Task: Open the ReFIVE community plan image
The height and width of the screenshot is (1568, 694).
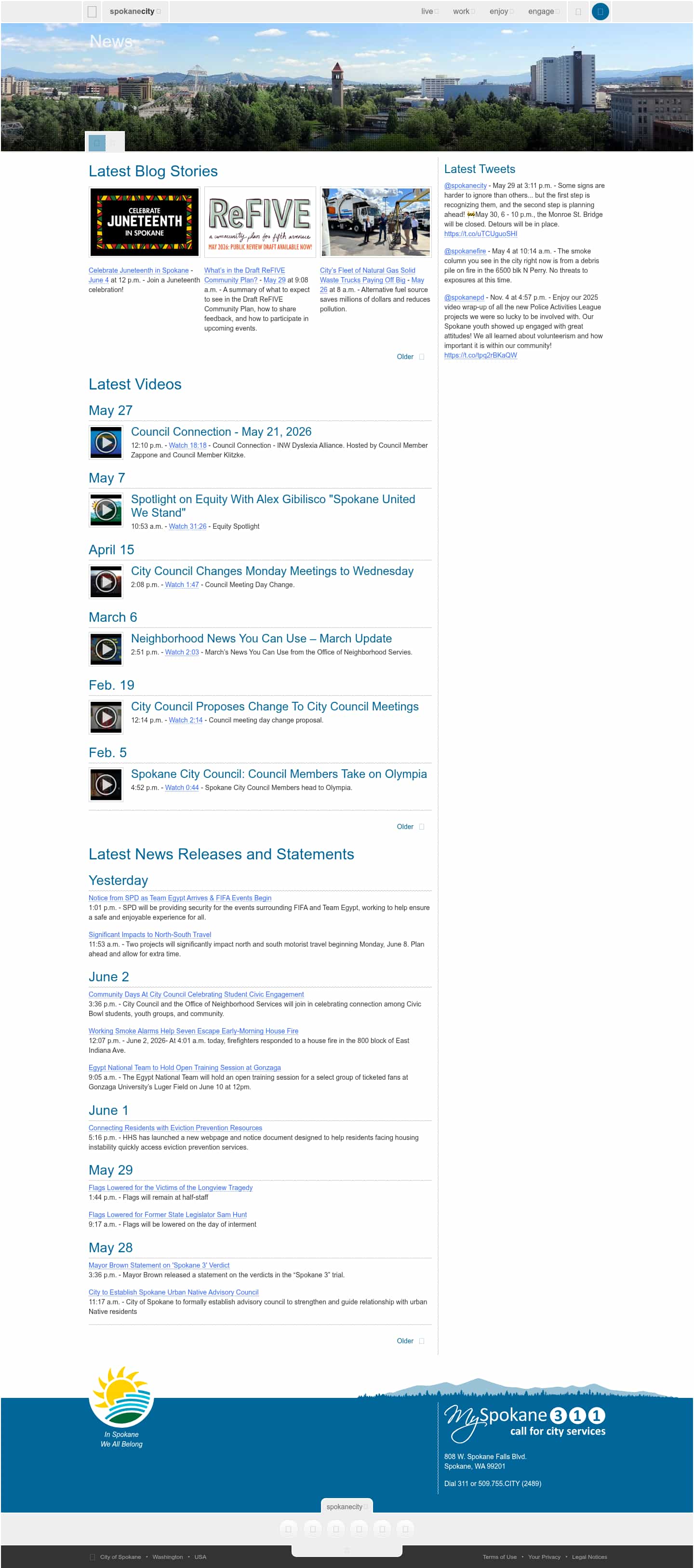Action: 260,222
